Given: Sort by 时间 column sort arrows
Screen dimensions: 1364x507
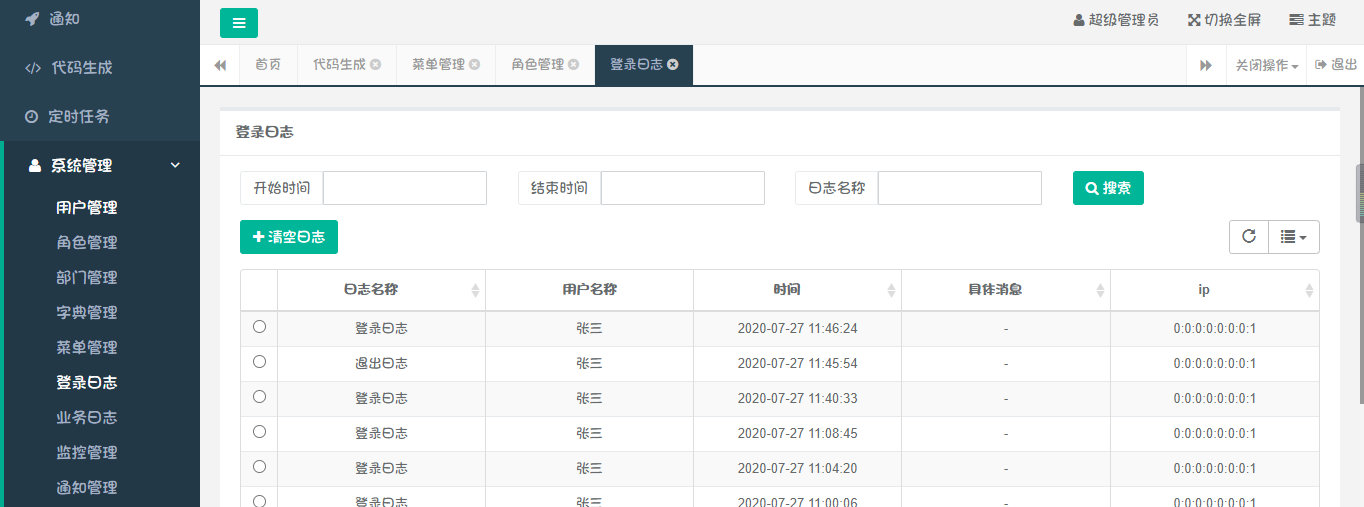Looking at the screenshot, I should [x=891, y=290].
